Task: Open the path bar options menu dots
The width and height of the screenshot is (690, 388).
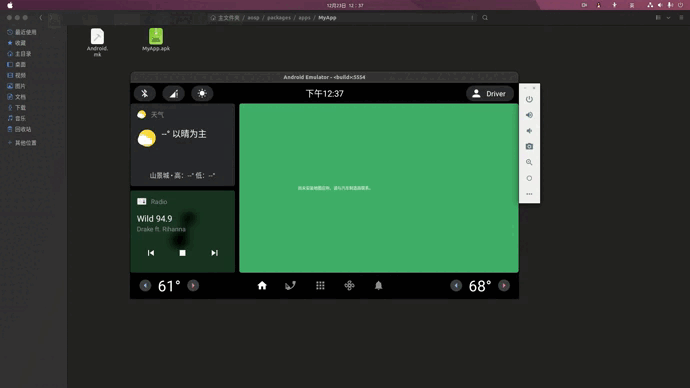Action: 472,18
